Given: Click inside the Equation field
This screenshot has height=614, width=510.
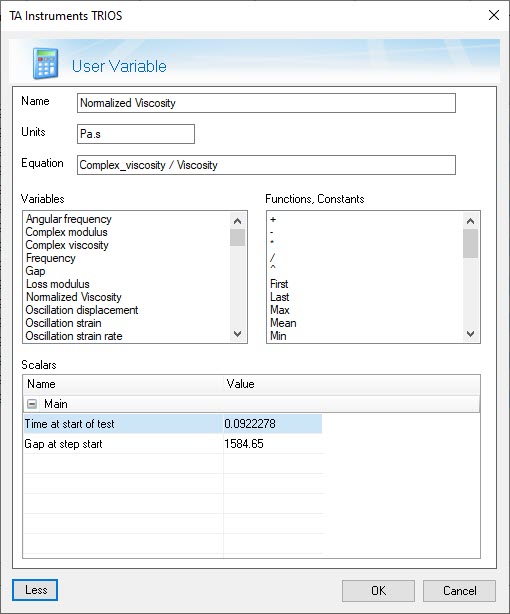Looking at the screenshot, I should 266,165.
